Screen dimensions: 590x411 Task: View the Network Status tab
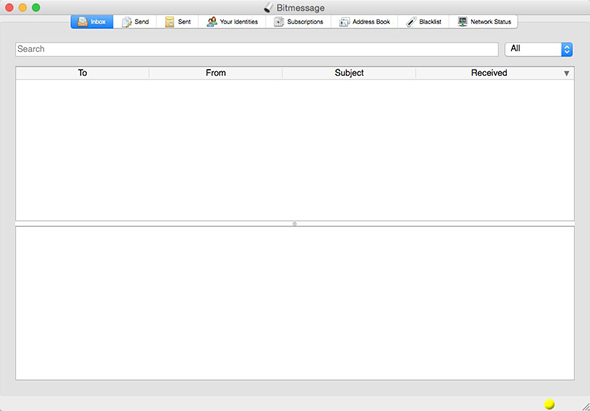(x=484, y=22)
